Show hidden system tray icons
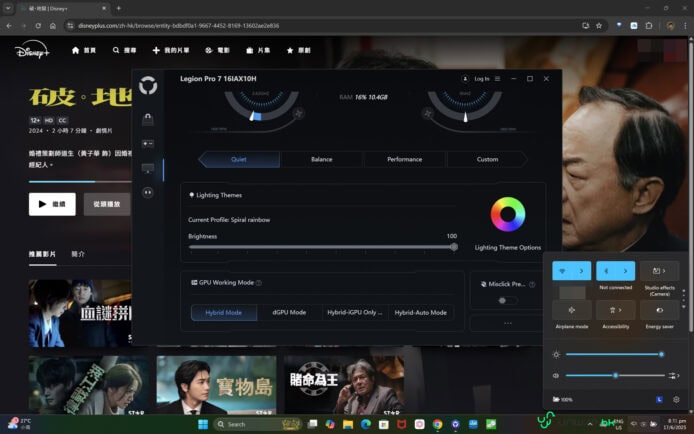This screenshot has width=694, height=434. [x=590, y=425]
